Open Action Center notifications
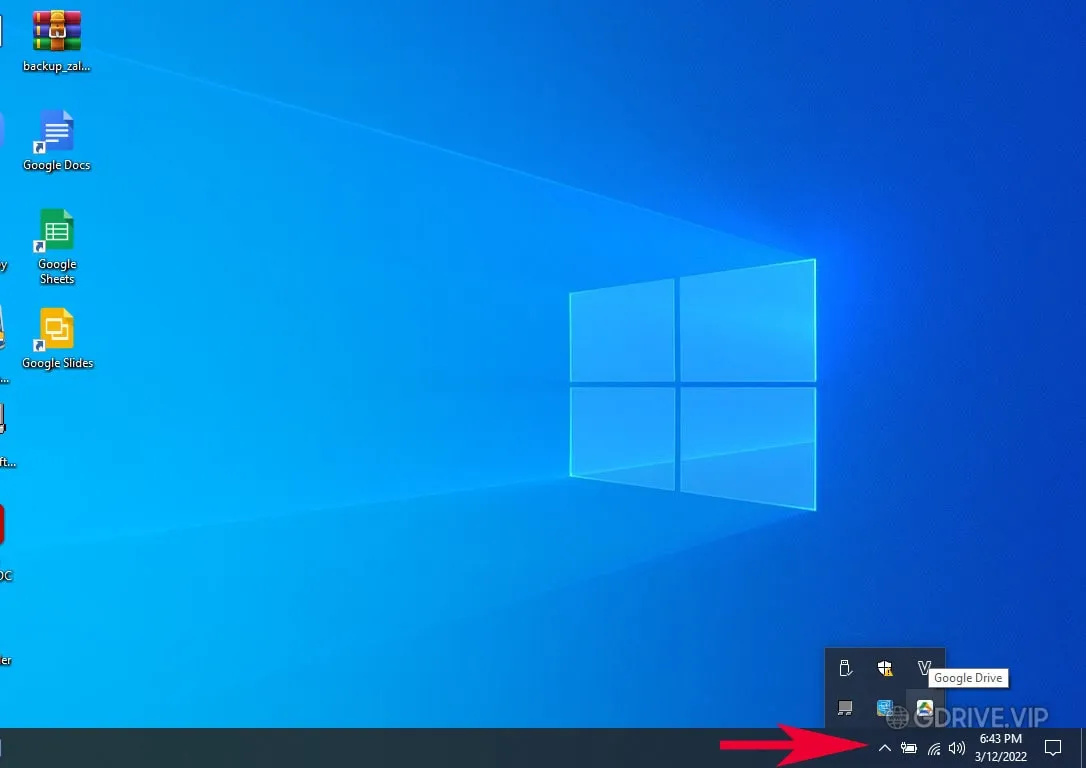Image resolution: width=1086 pixels, height=768 pixels. click(x=1052, y=747)
